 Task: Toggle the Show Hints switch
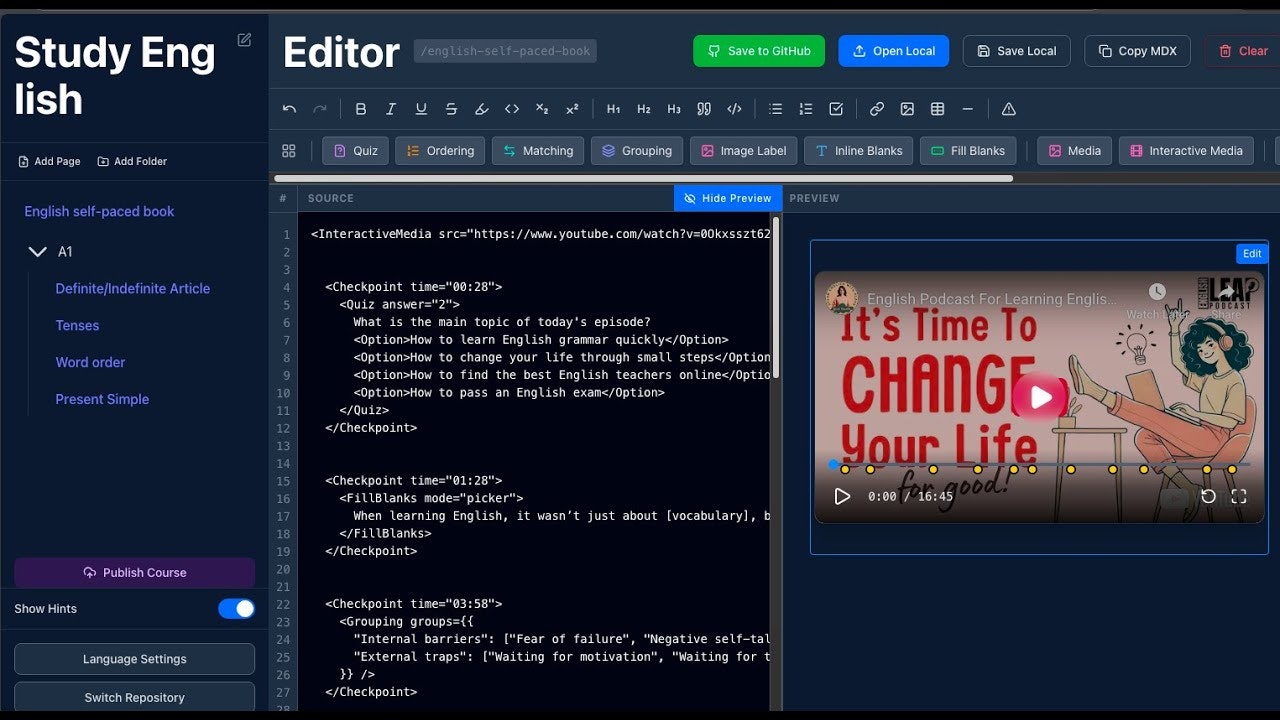(236, 609)
